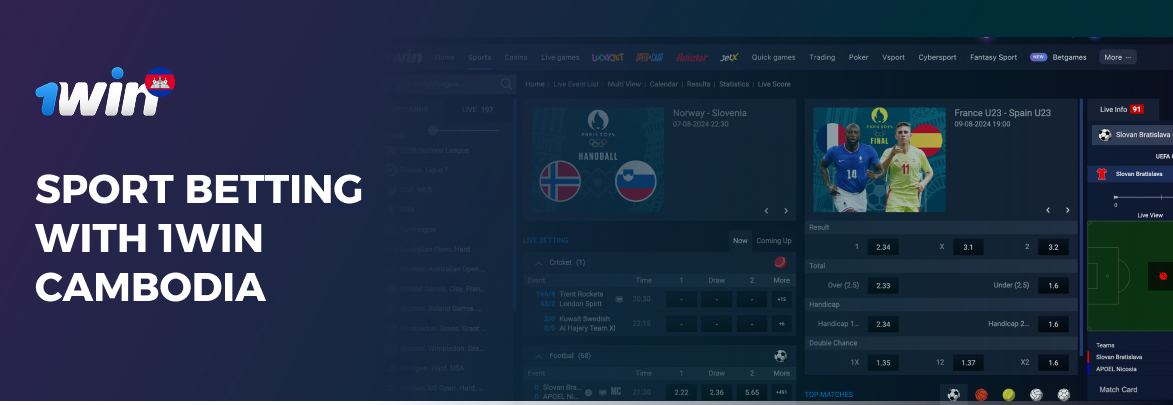Image resolution: width=1173 pixels, height=405 pixels.
Task: Select football icon in Top Matches
Action: pyautogui.click(x=954, y=395)
